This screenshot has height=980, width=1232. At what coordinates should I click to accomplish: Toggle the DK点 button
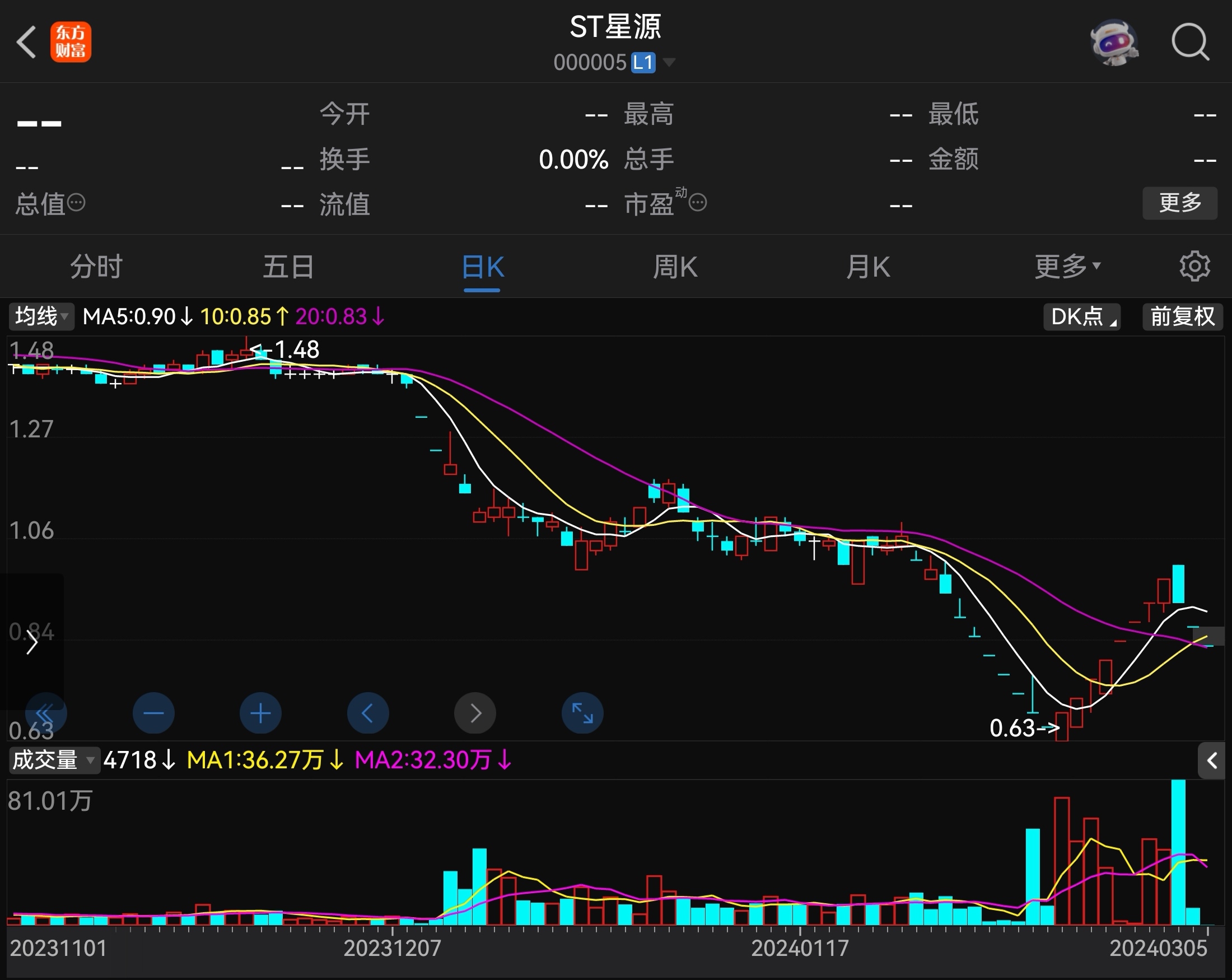coord(1082,316)
